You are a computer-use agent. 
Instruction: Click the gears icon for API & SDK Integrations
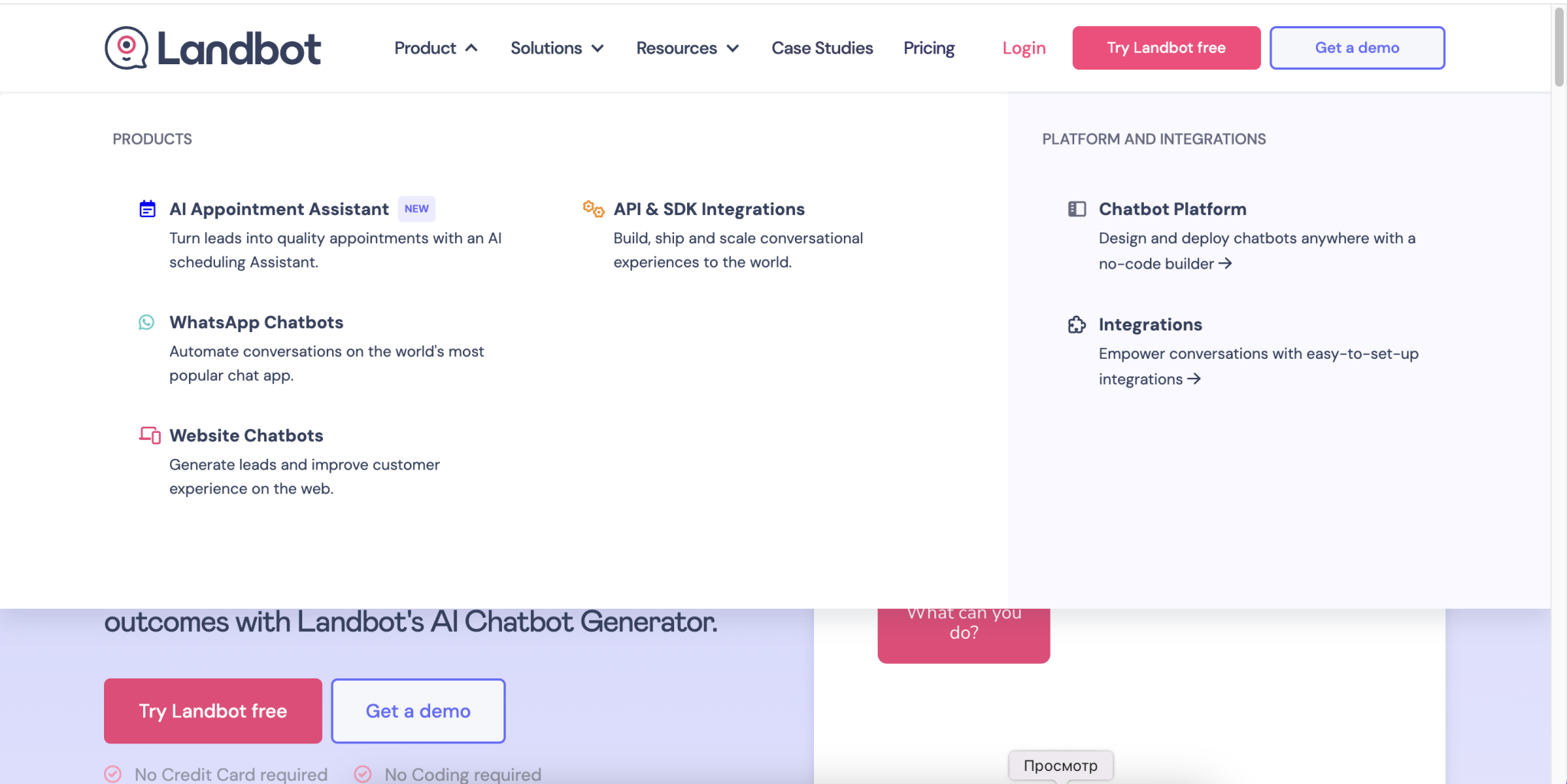pyautogui.click(x=591, y=208)
